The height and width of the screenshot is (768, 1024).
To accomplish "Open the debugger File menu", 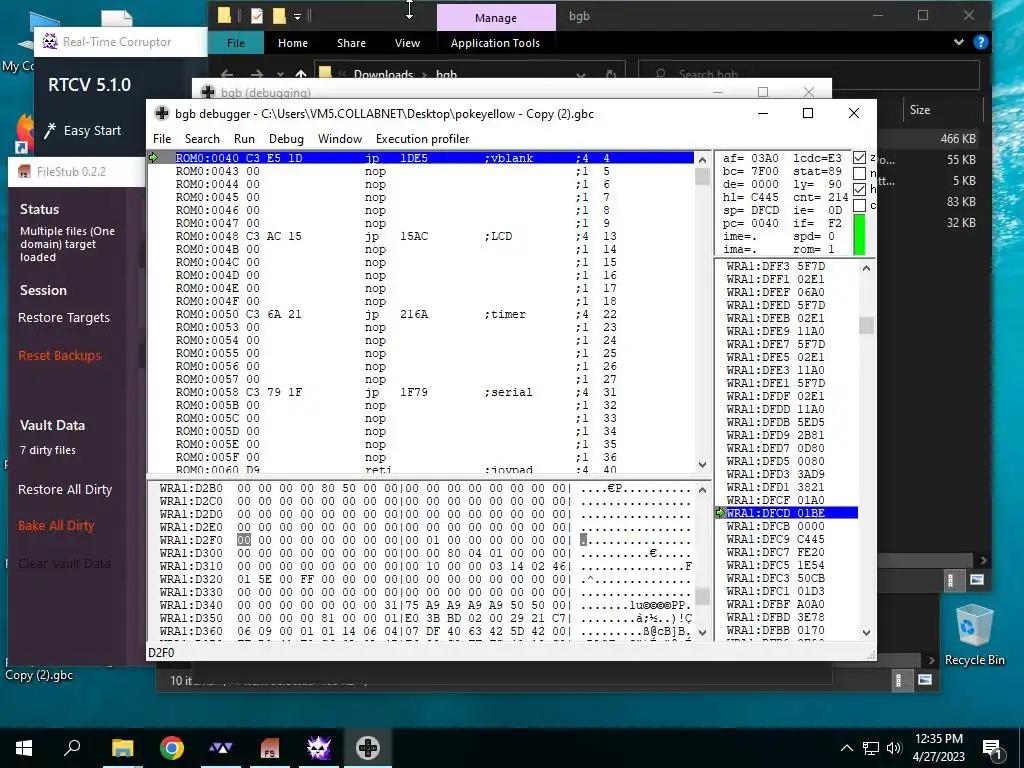I will coord(162,138).
